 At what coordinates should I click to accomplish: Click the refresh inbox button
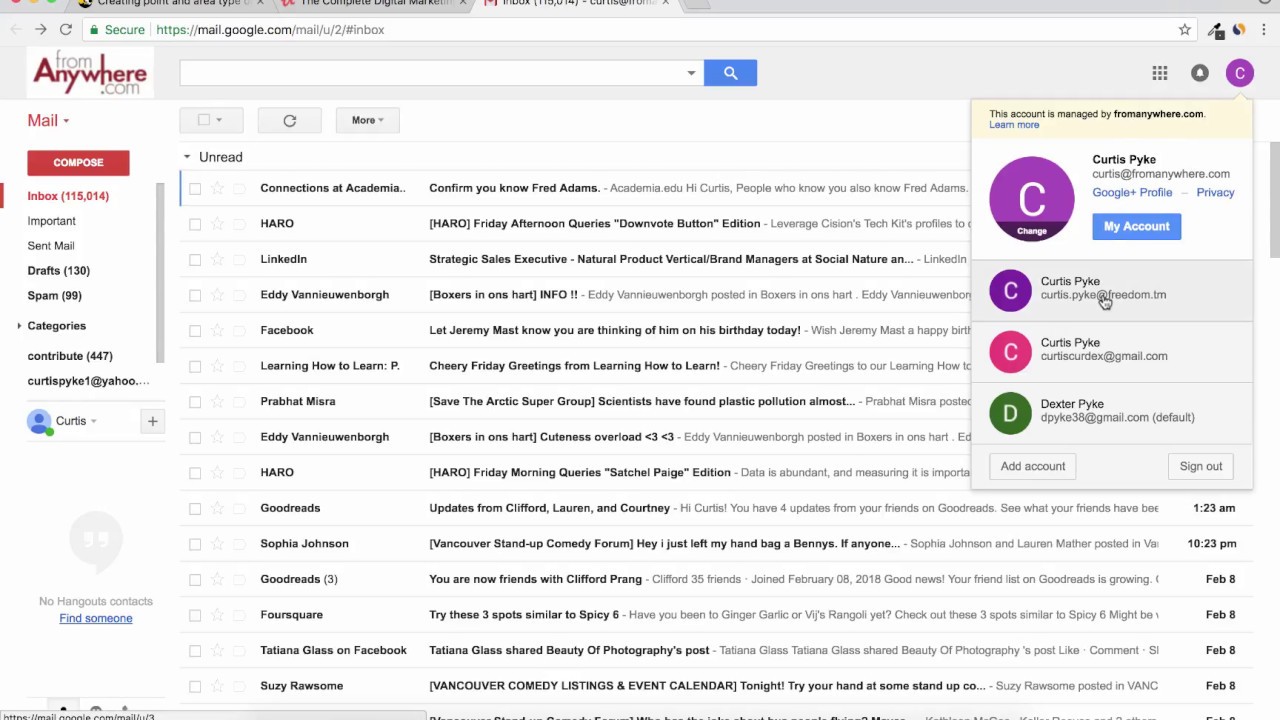click(289, 120)
